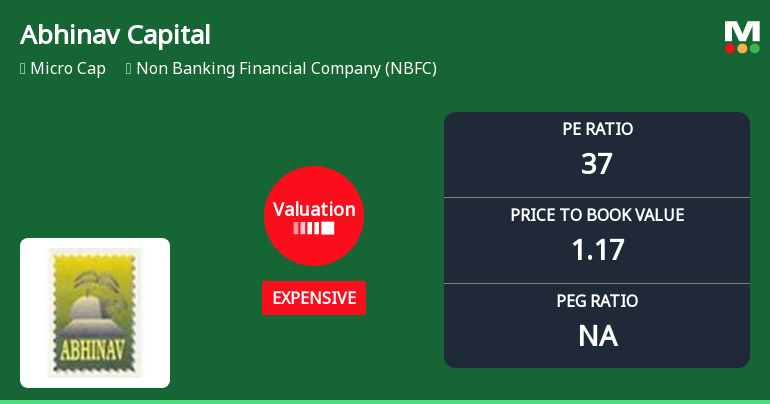Open the Abhinav stamp logo thumbnail

95,313
